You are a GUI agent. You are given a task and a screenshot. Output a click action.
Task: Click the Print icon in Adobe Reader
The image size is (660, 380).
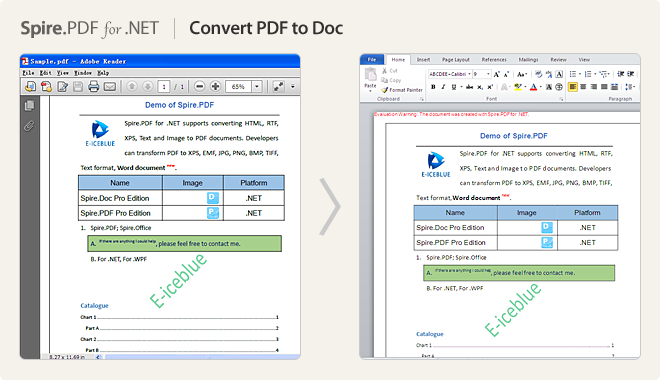(x=93, y=87)
